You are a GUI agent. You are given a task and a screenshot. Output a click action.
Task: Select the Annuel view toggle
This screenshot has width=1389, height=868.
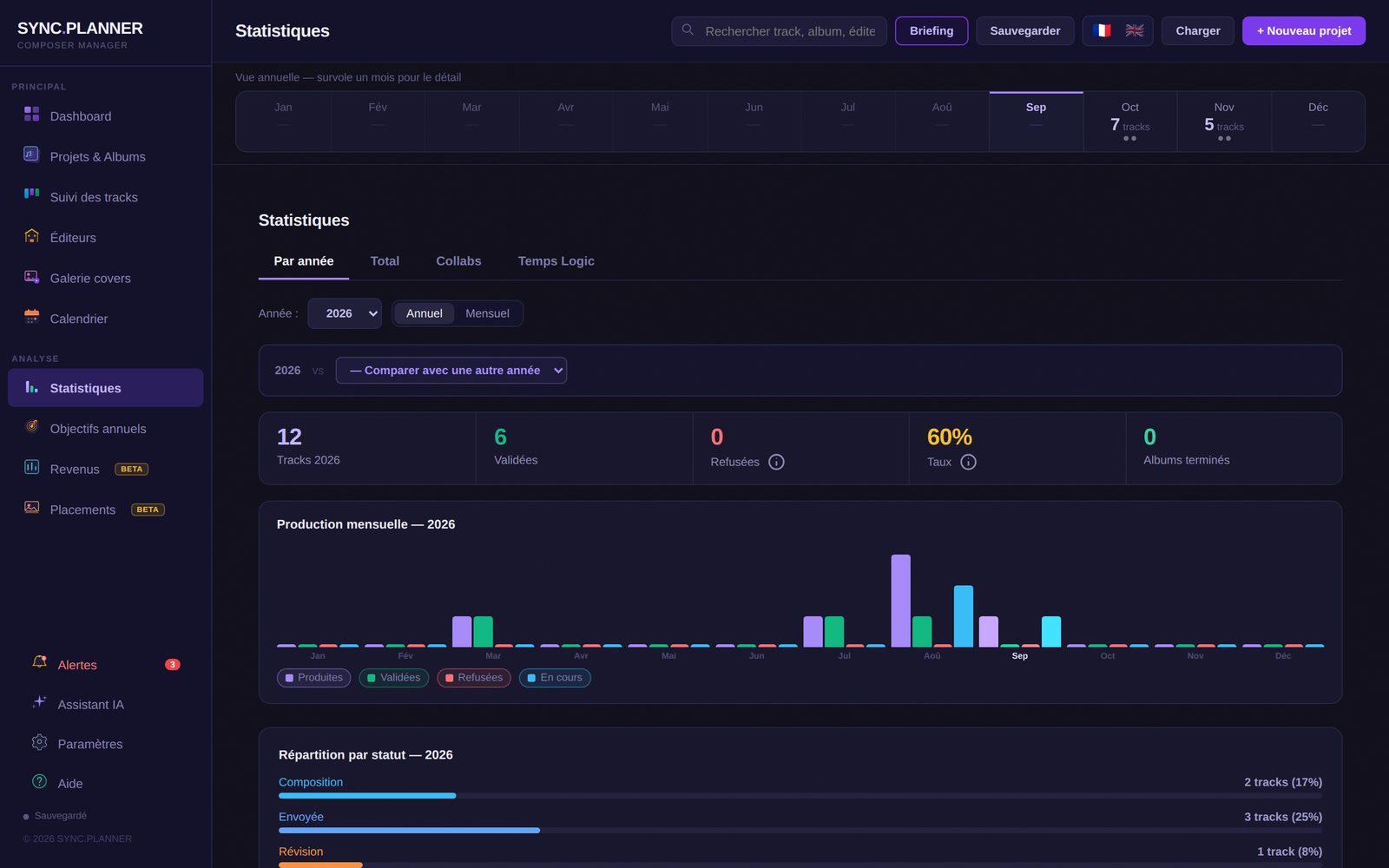pyautogui.click(x=424, y=313)
